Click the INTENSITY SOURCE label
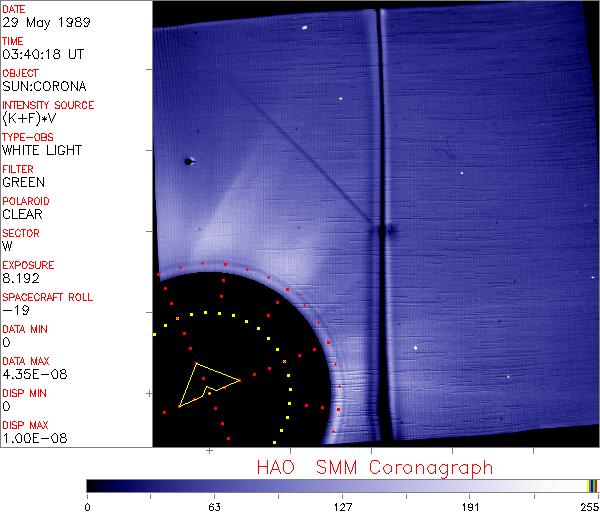 (x=48, y=105)
